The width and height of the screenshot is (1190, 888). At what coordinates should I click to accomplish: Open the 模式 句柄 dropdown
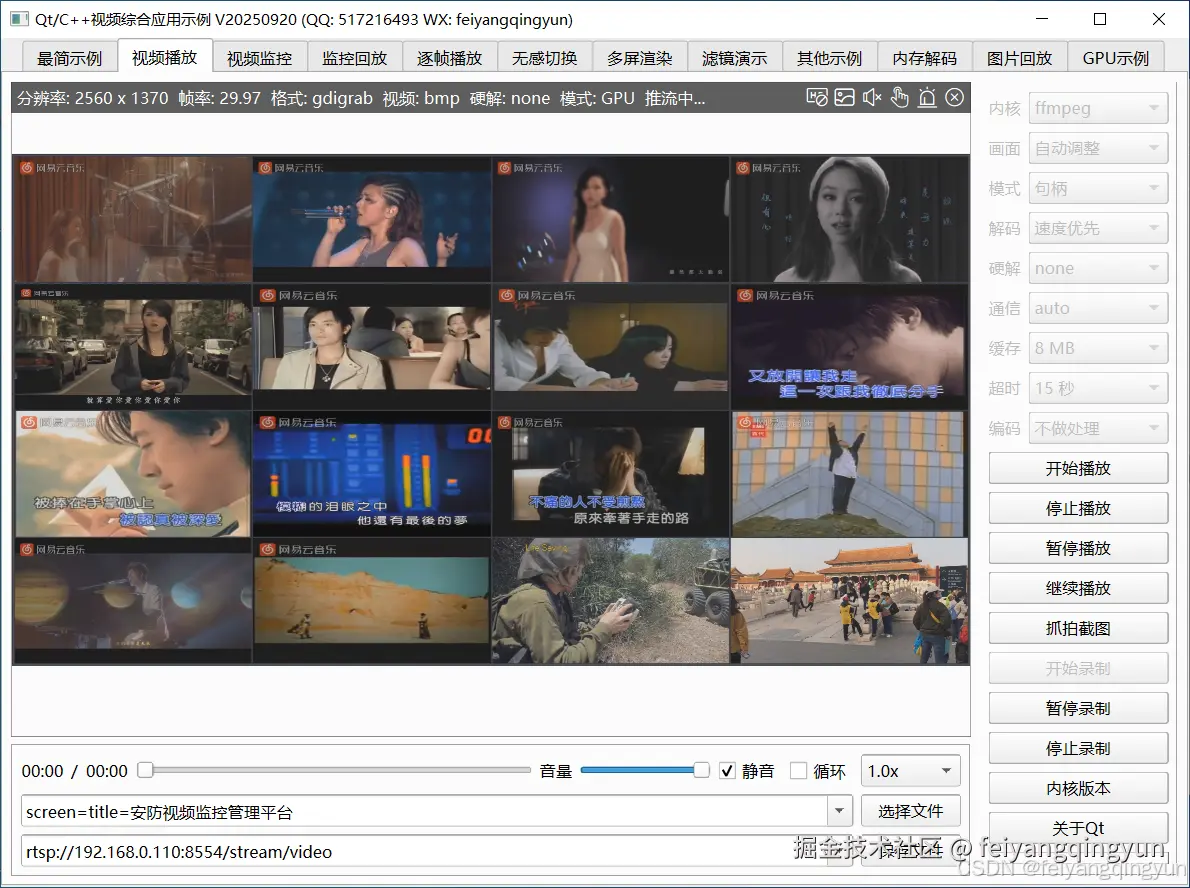click(1098, 188)
